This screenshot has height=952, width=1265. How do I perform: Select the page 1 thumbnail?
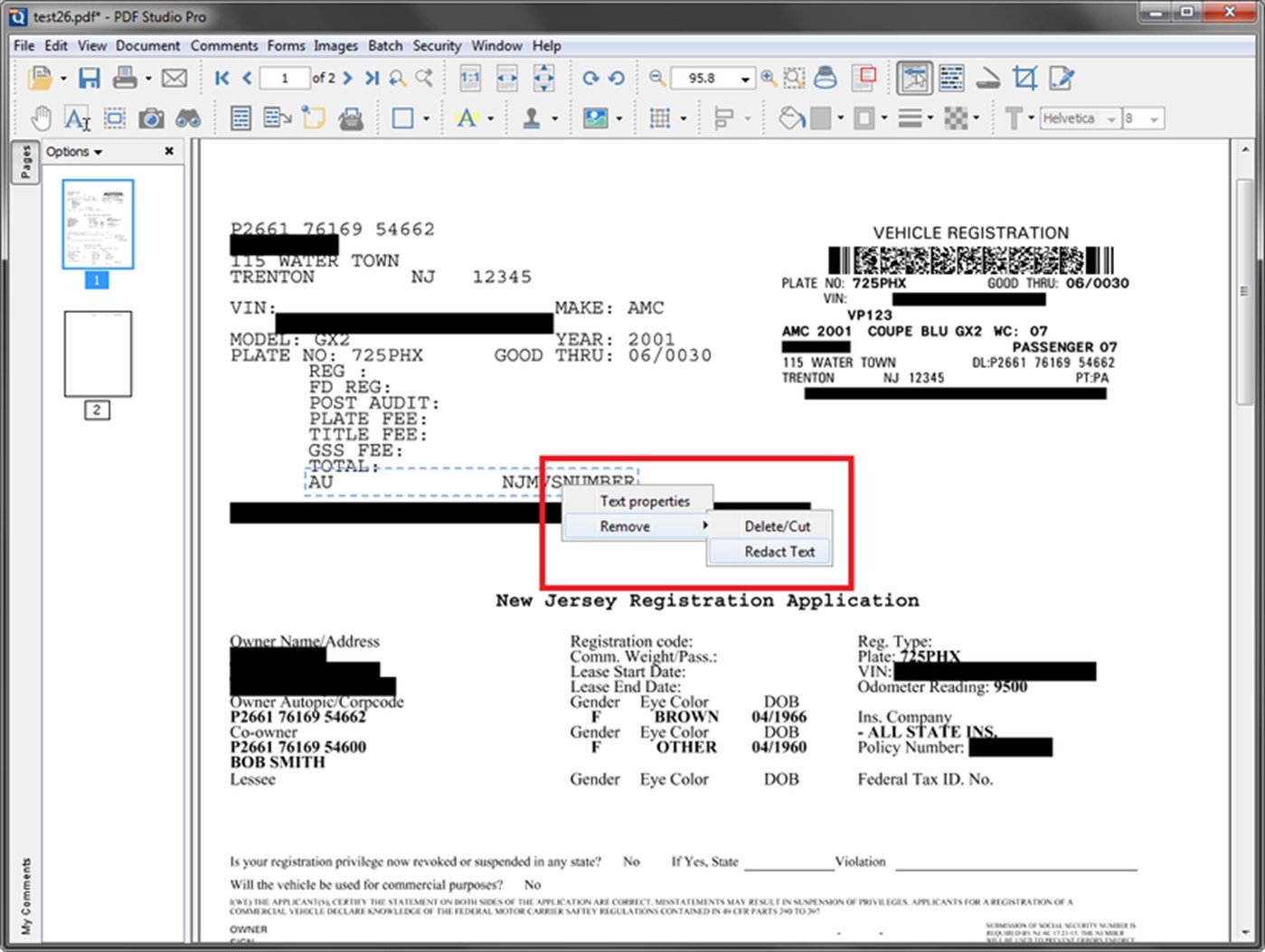(98, 224)
